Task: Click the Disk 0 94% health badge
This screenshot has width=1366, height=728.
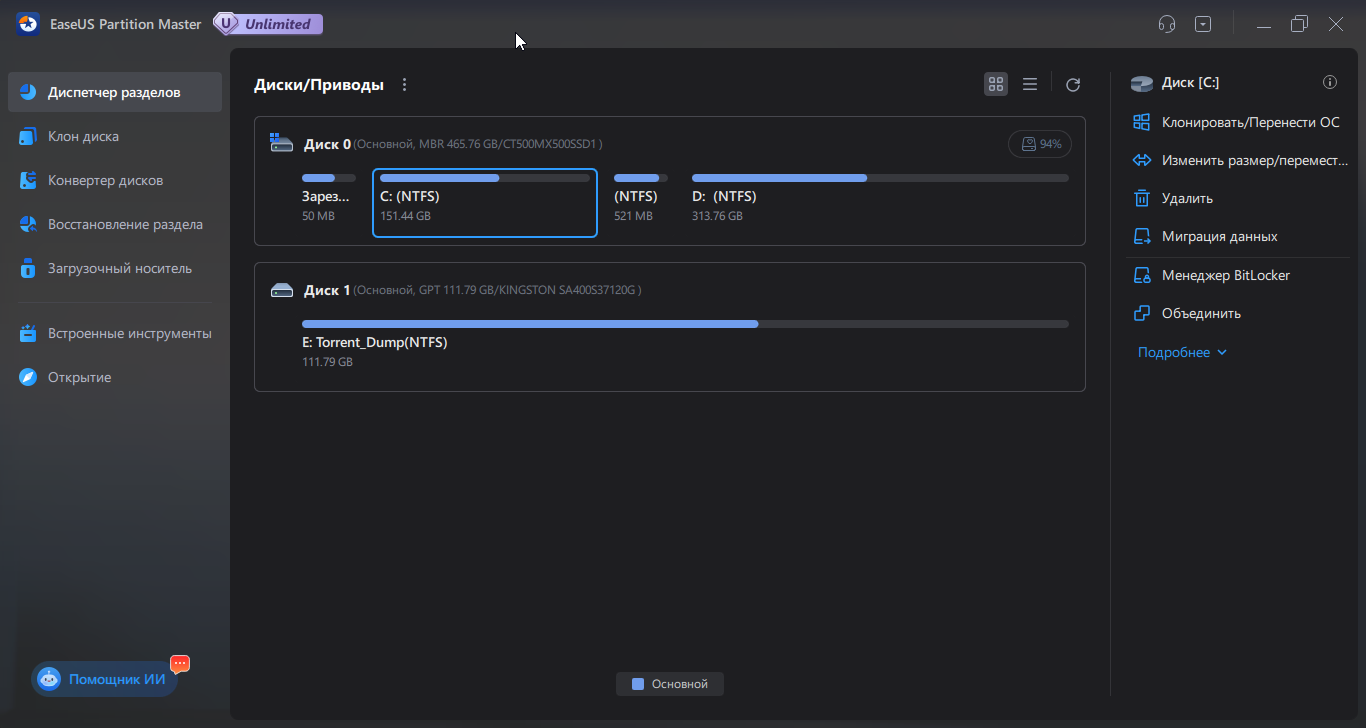Action: coord(1040,144)
